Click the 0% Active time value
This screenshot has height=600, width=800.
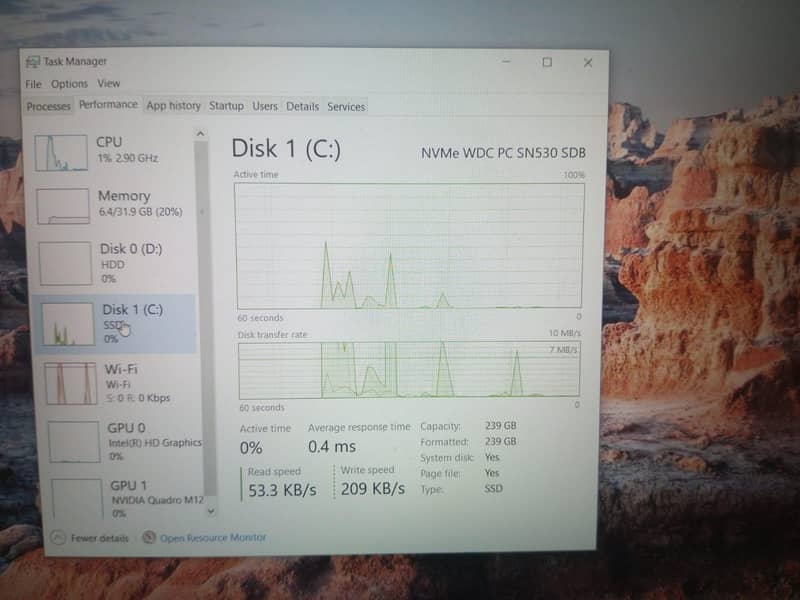click(x=251, y=448)
